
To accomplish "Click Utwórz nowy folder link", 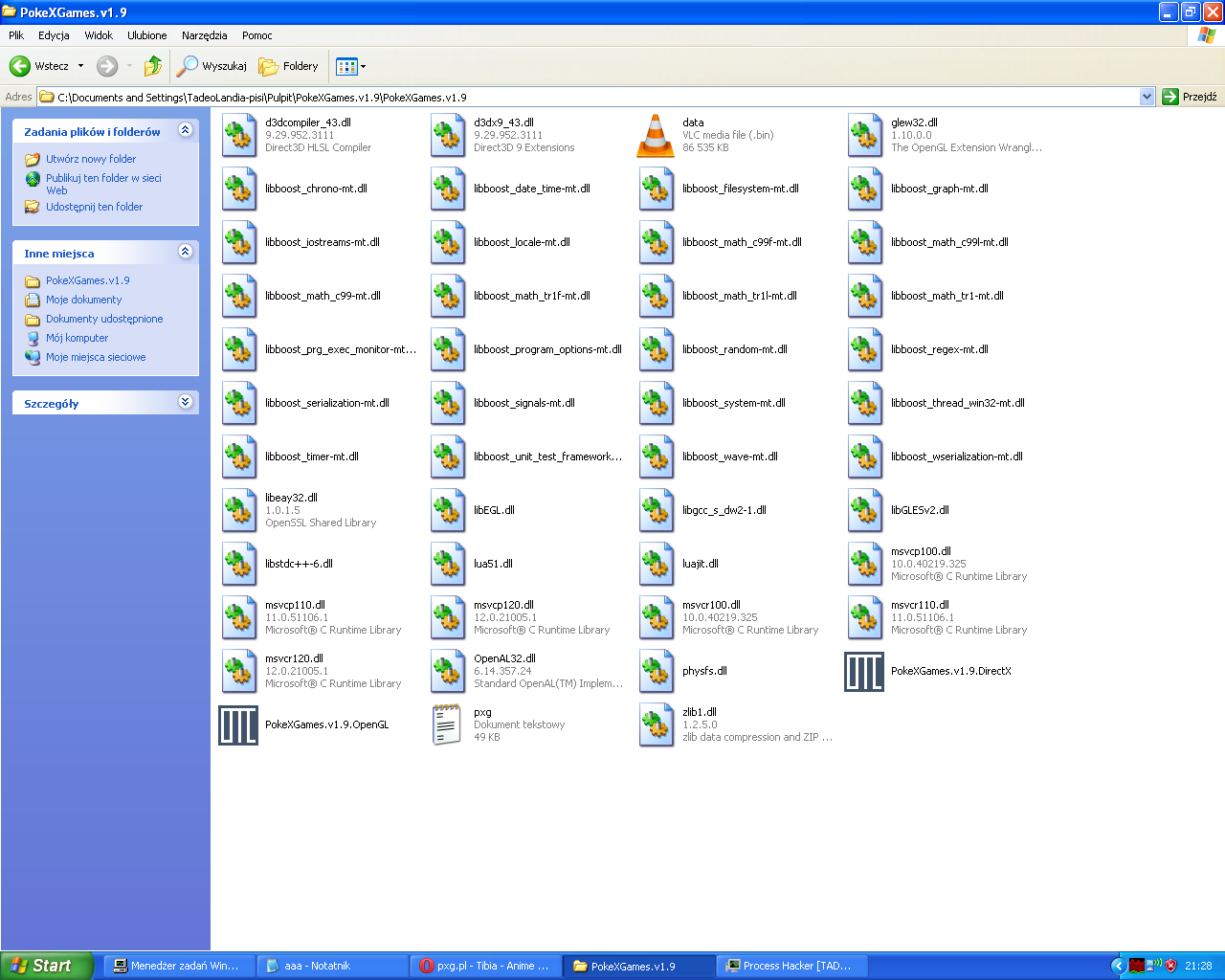I will pyautogui.click(x=91, y=159).
